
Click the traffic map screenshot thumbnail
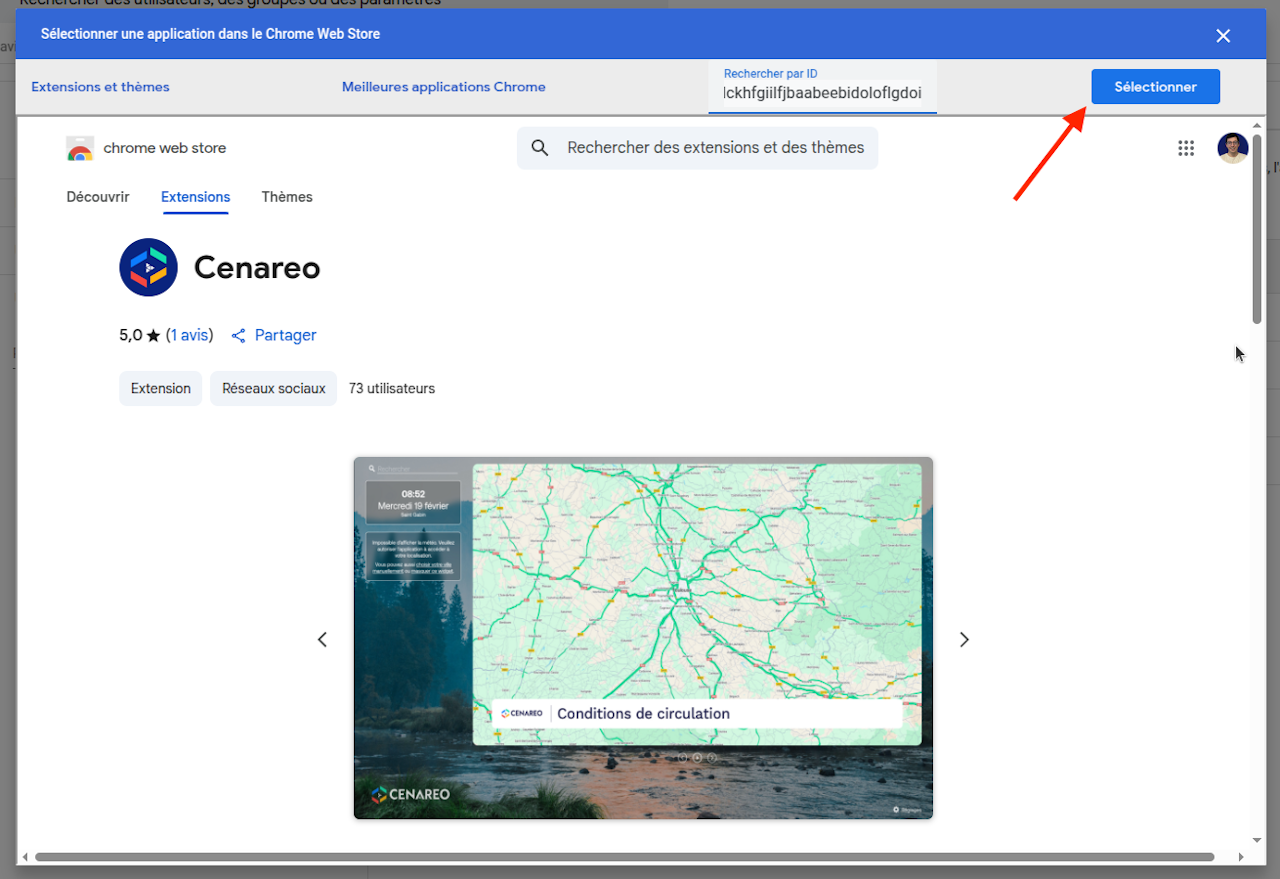coord(643,638)
